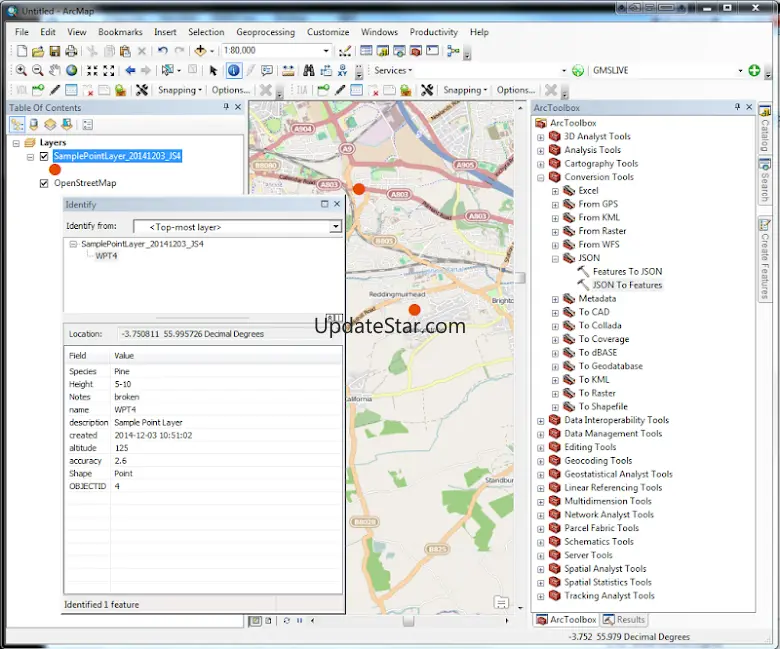
Task: Click the List By Source icon
Action: tap(34, 125)
